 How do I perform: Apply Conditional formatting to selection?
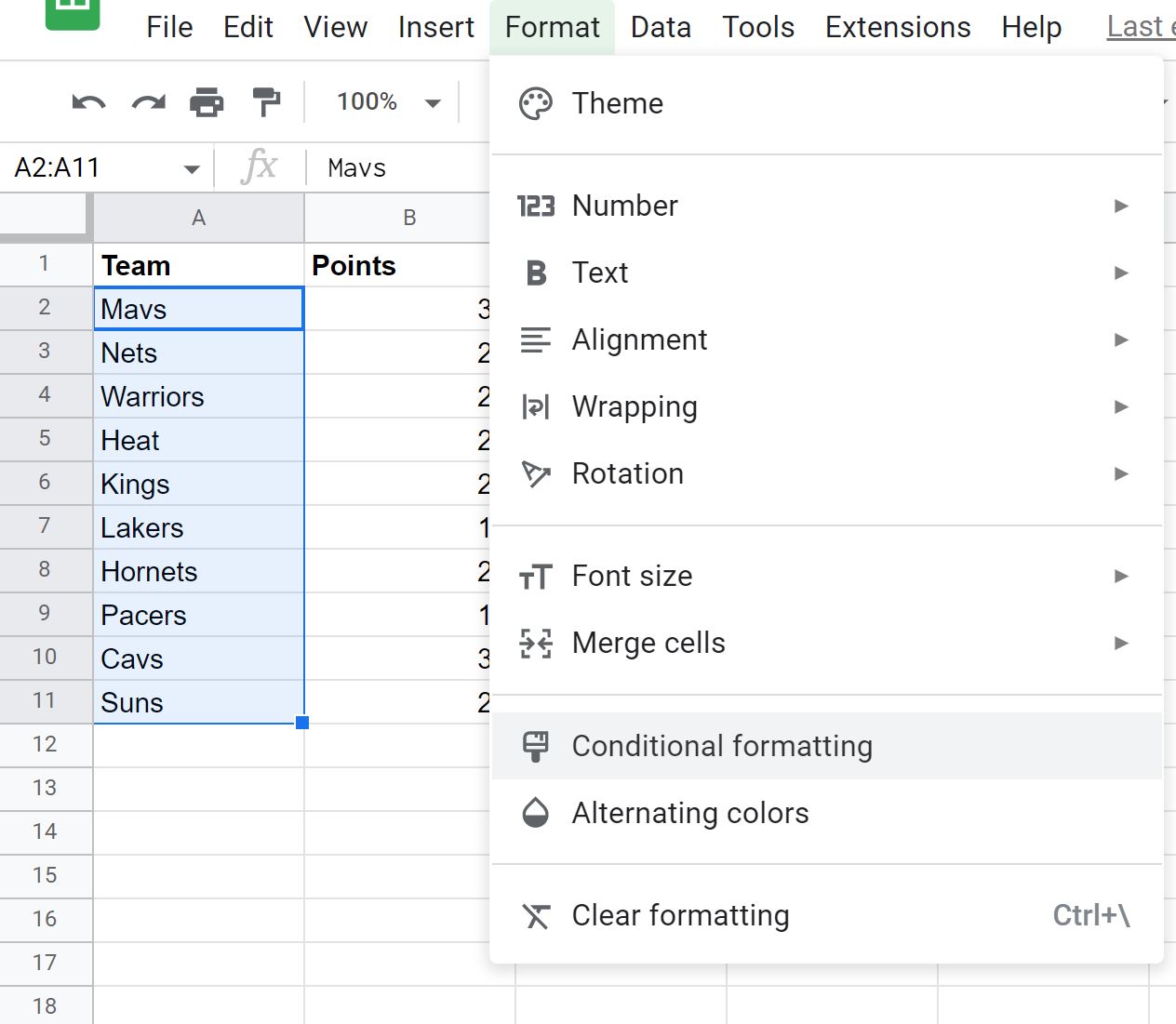coord(722,745)
